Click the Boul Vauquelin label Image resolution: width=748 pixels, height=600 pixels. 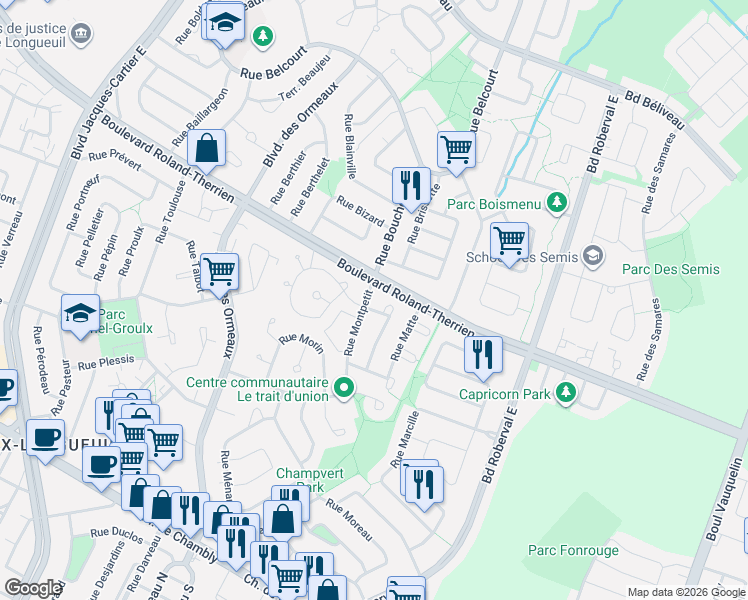724,499
